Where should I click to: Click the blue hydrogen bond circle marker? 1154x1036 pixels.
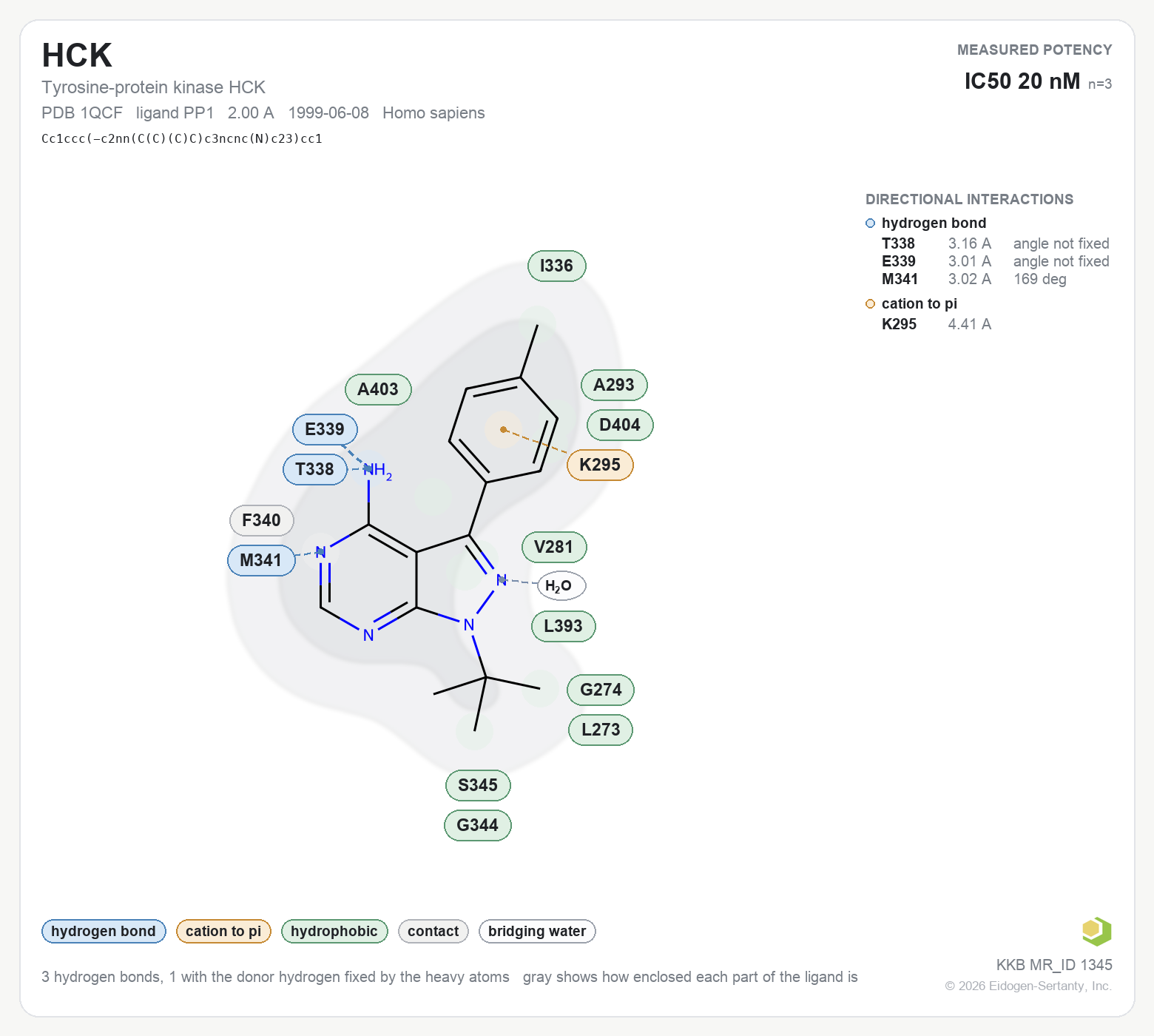(x=871, y=223)
